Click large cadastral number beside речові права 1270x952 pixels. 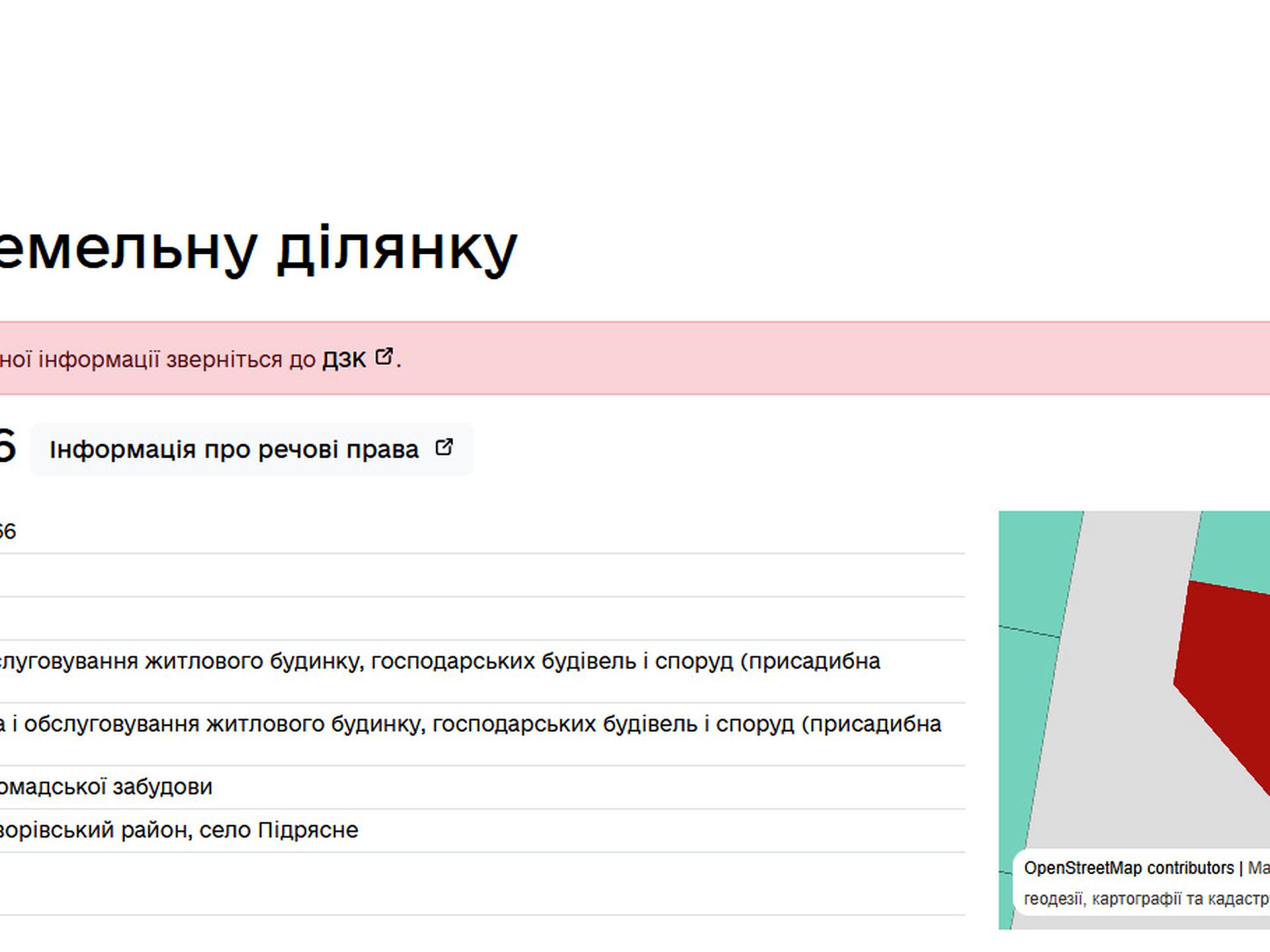(x=5, y=446)
